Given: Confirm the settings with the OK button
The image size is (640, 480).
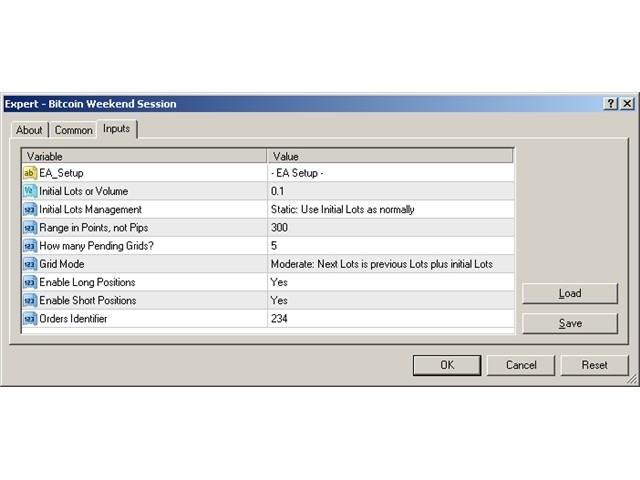Looking at the screenshot, I should 447,365.
